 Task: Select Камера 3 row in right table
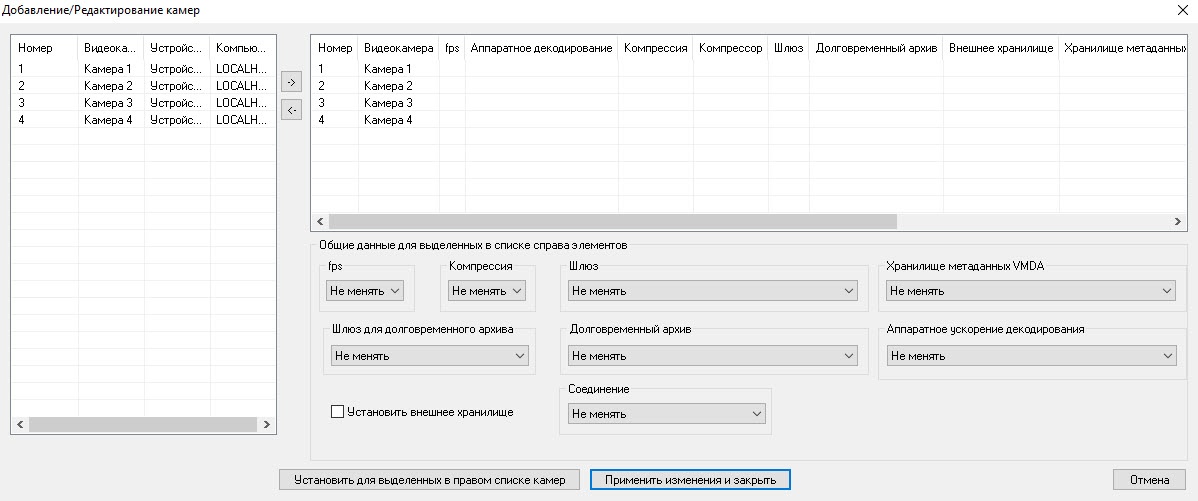pos(388,103)
